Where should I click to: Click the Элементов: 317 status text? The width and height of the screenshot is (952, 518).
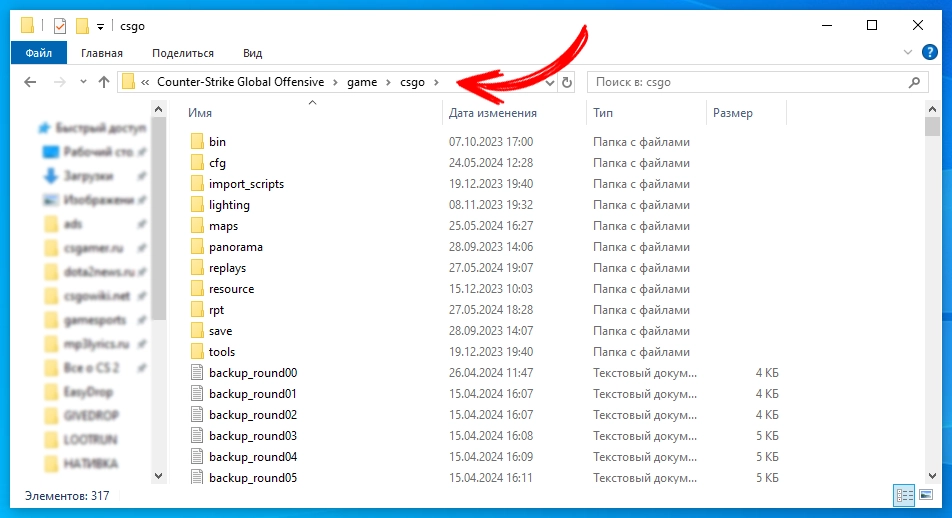point(67,496)
